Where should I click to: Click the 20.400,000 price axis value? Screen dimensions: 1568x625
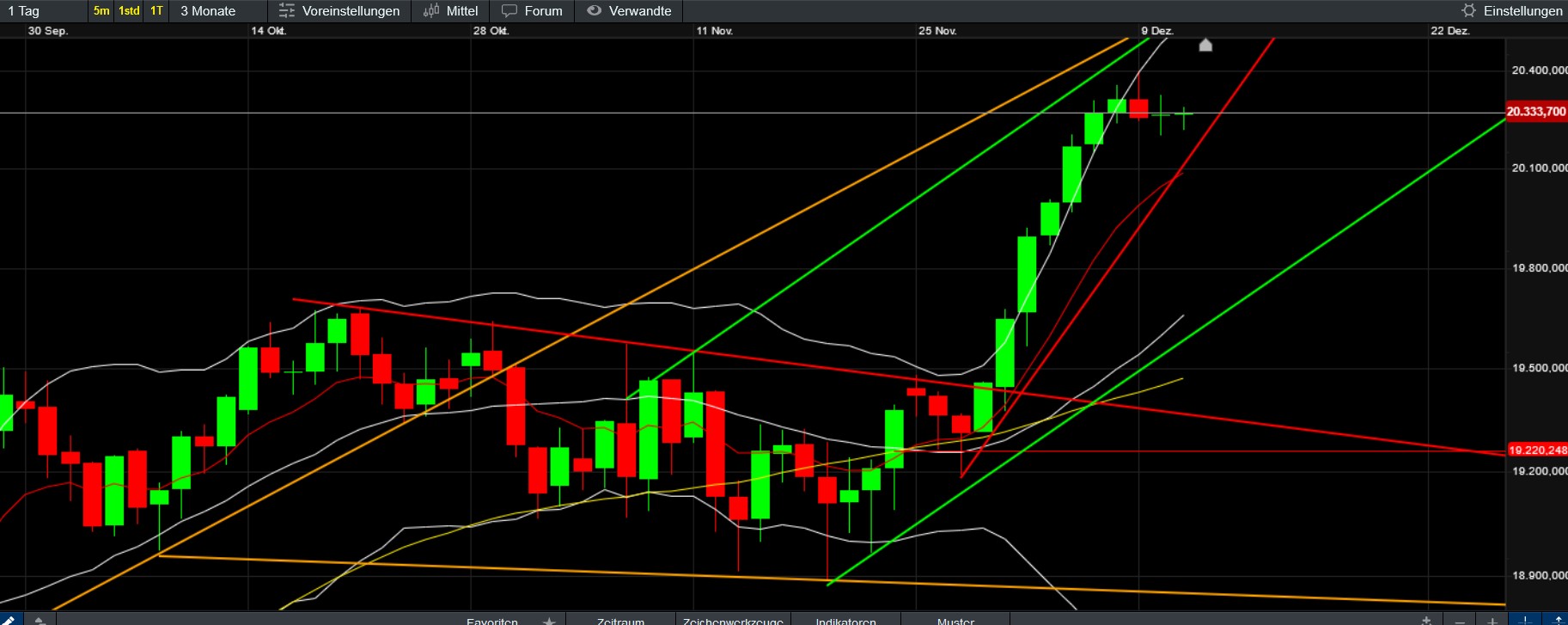coord(1539,70)
